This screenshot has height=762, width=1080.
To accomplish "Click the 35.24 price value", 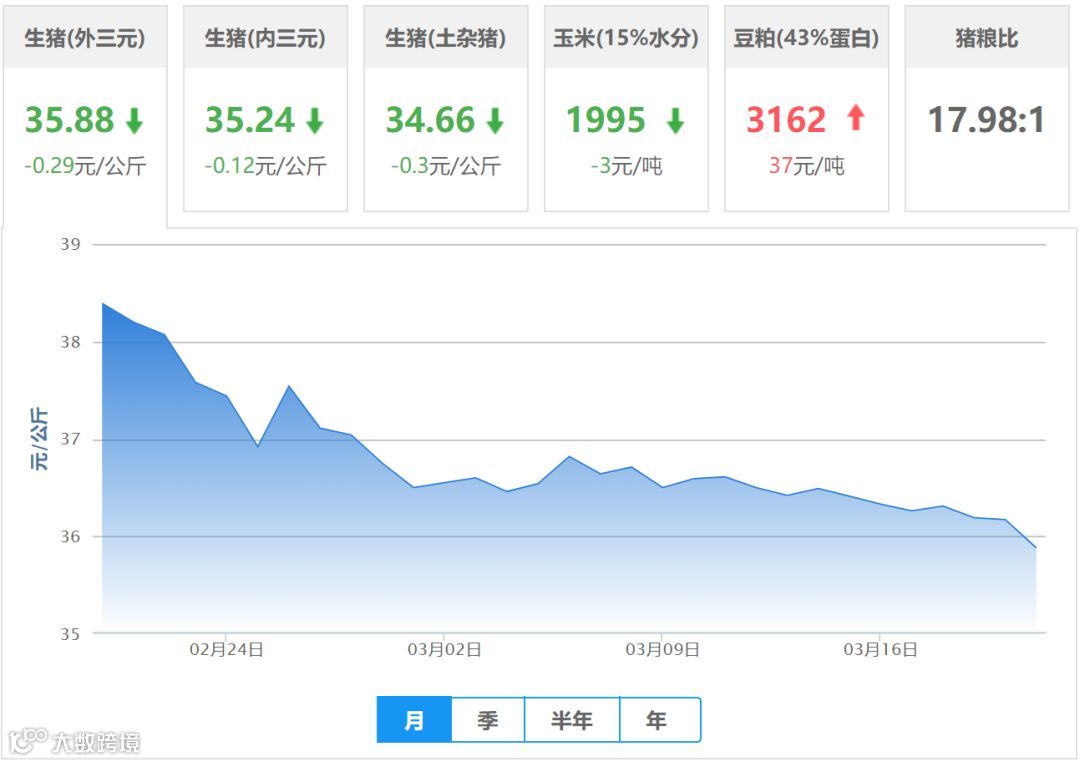I will 250,120.
